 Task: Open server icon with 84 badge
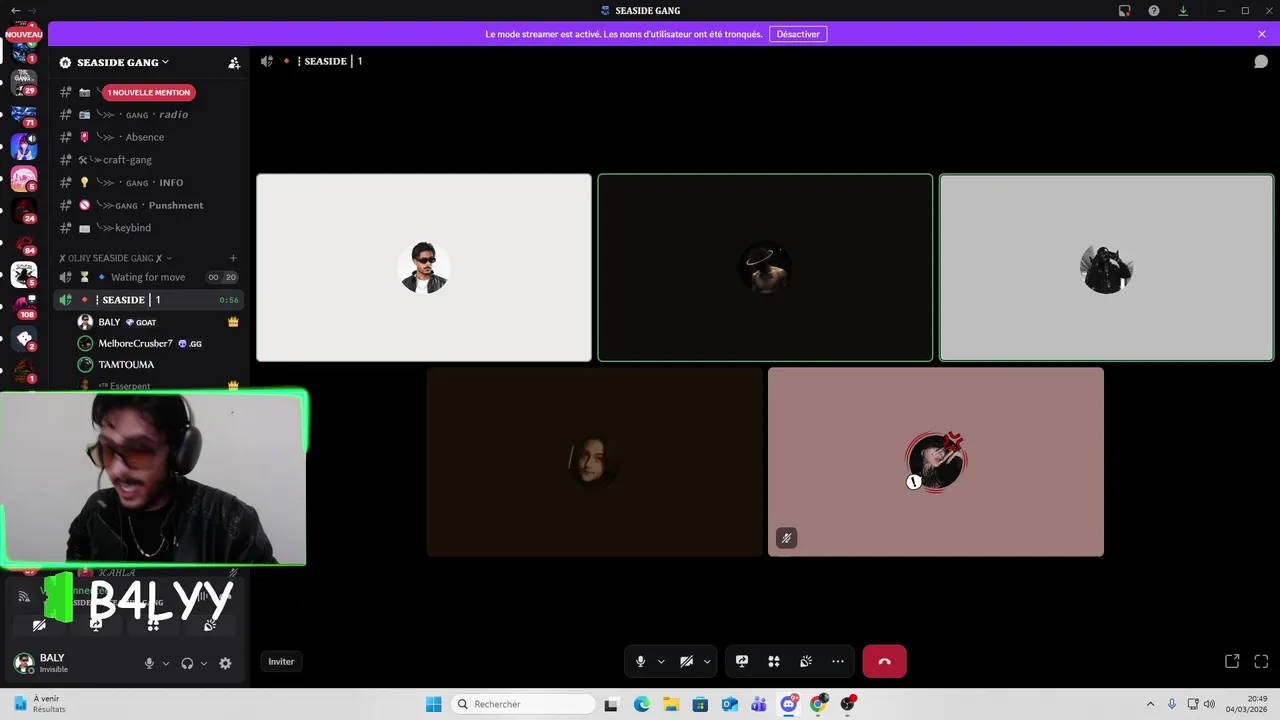24,243
